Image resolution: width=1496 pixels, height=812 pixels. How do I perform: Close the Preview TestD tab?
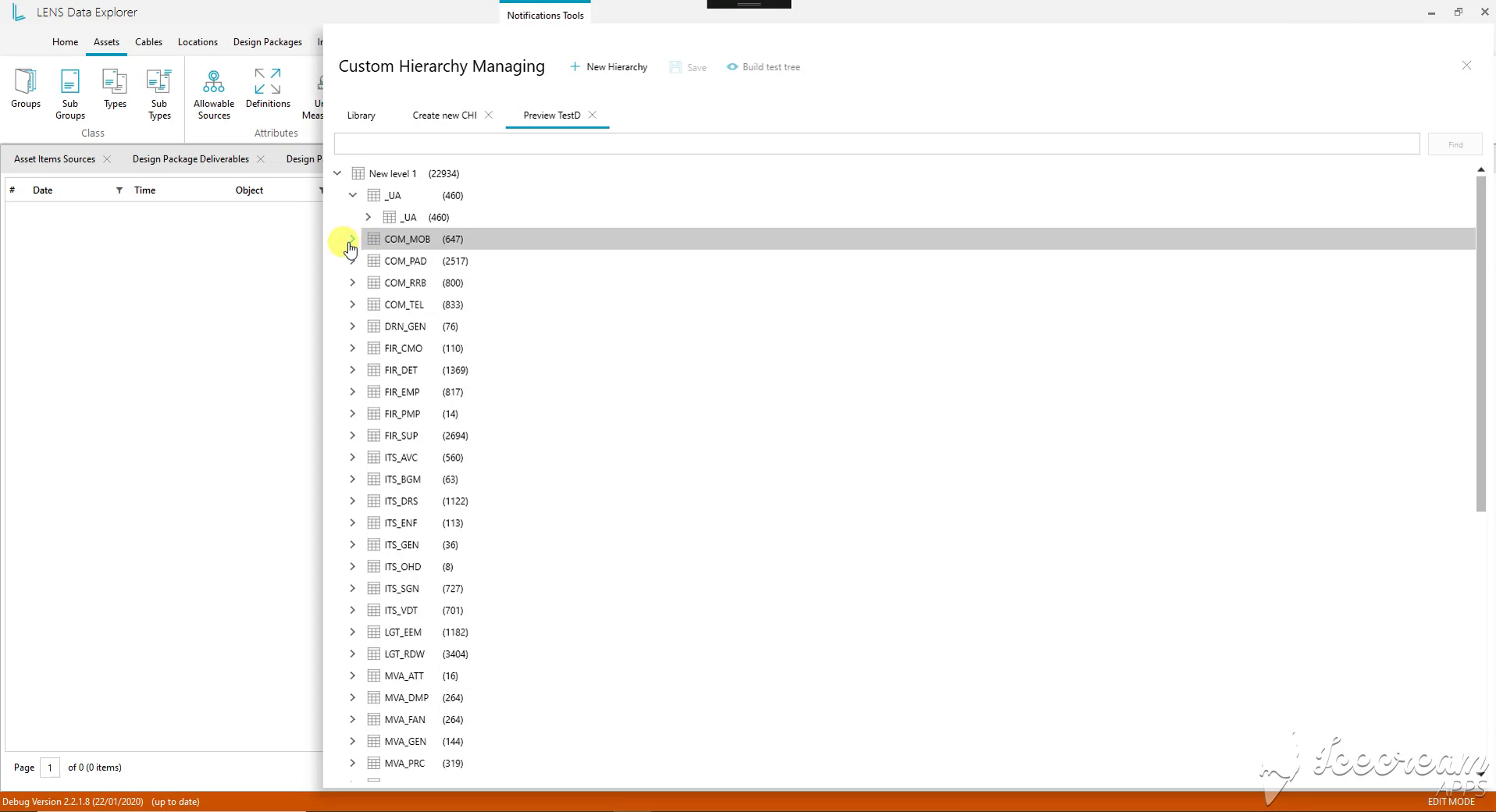[593, 115]
